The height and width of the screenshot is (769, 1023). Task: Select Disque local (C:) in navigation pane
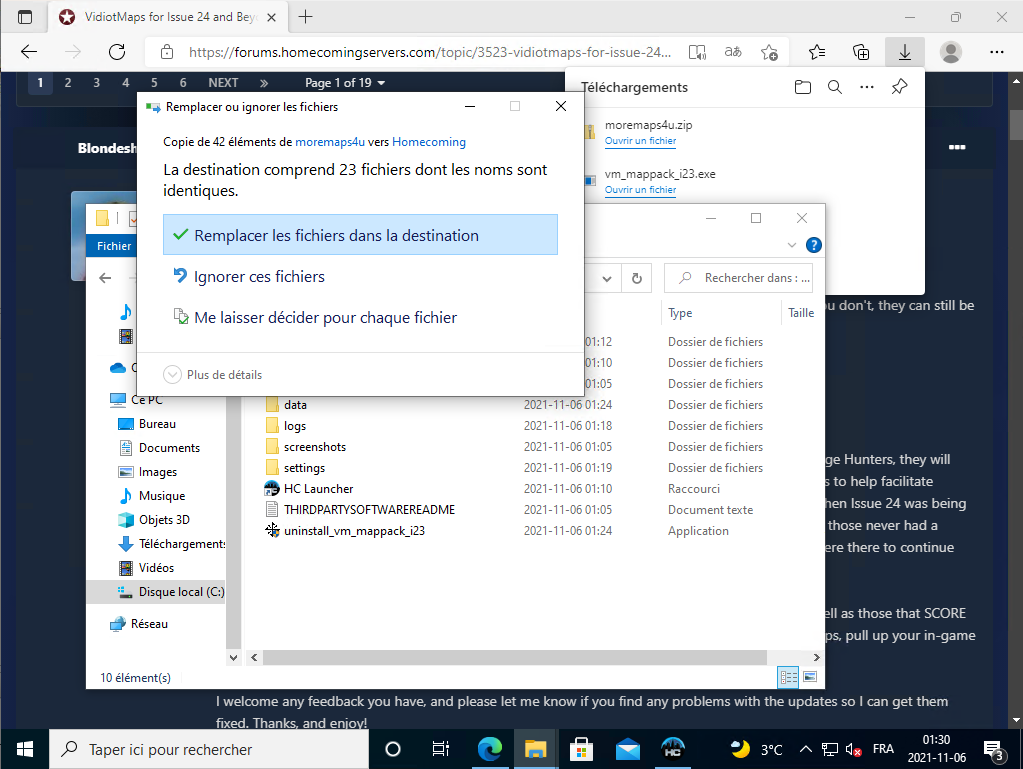pos(180,592)
